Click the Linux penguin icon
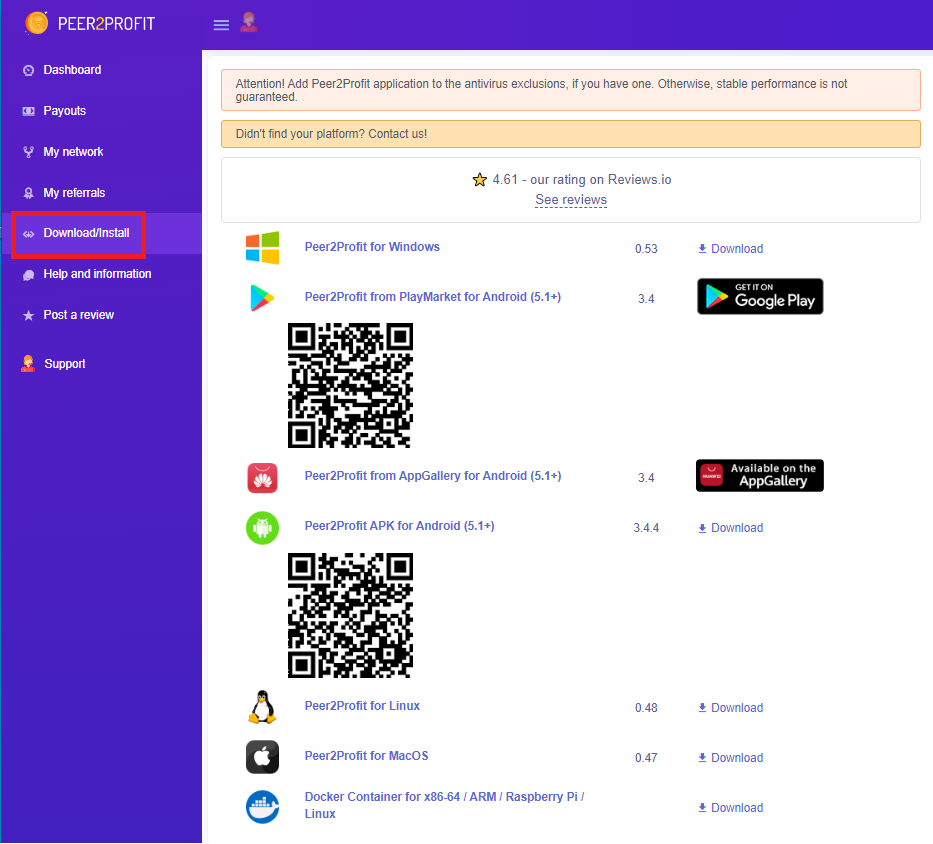The width and height of the screenshot is (933, 844). click(x=262, y=707)
